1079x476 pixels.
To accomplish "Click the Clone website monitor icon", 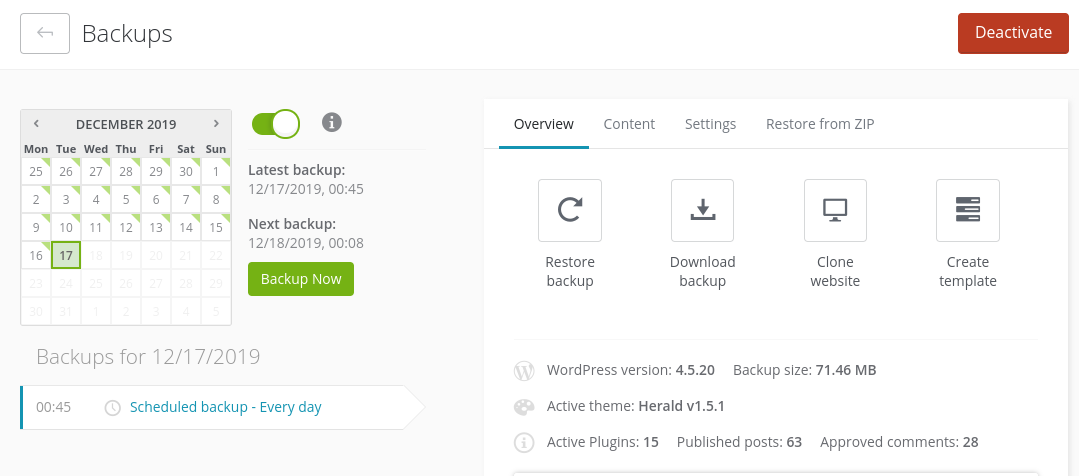I will (x=835, y=210).
